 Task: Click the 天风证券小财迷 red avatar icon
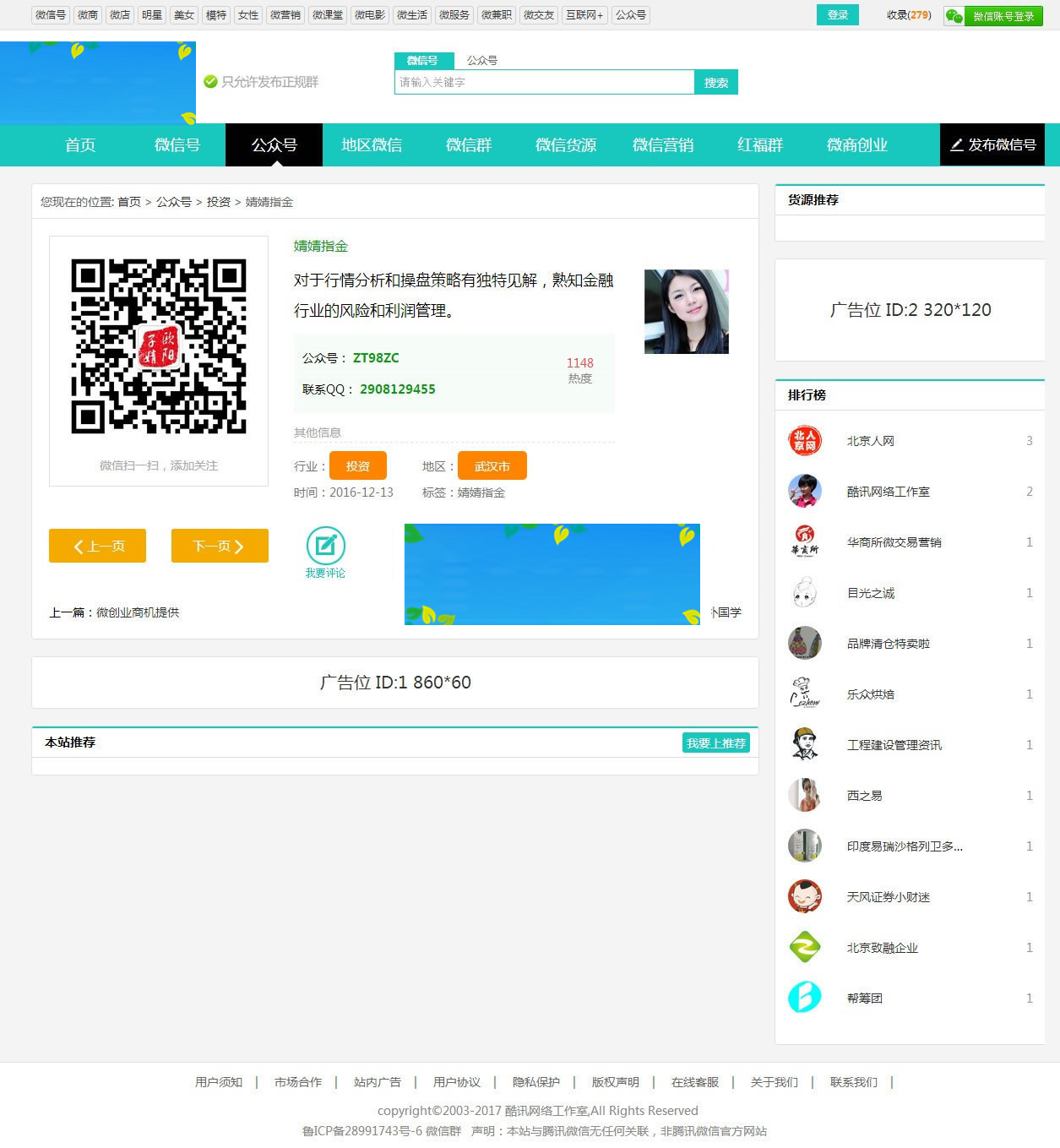[x=804, y=896]
